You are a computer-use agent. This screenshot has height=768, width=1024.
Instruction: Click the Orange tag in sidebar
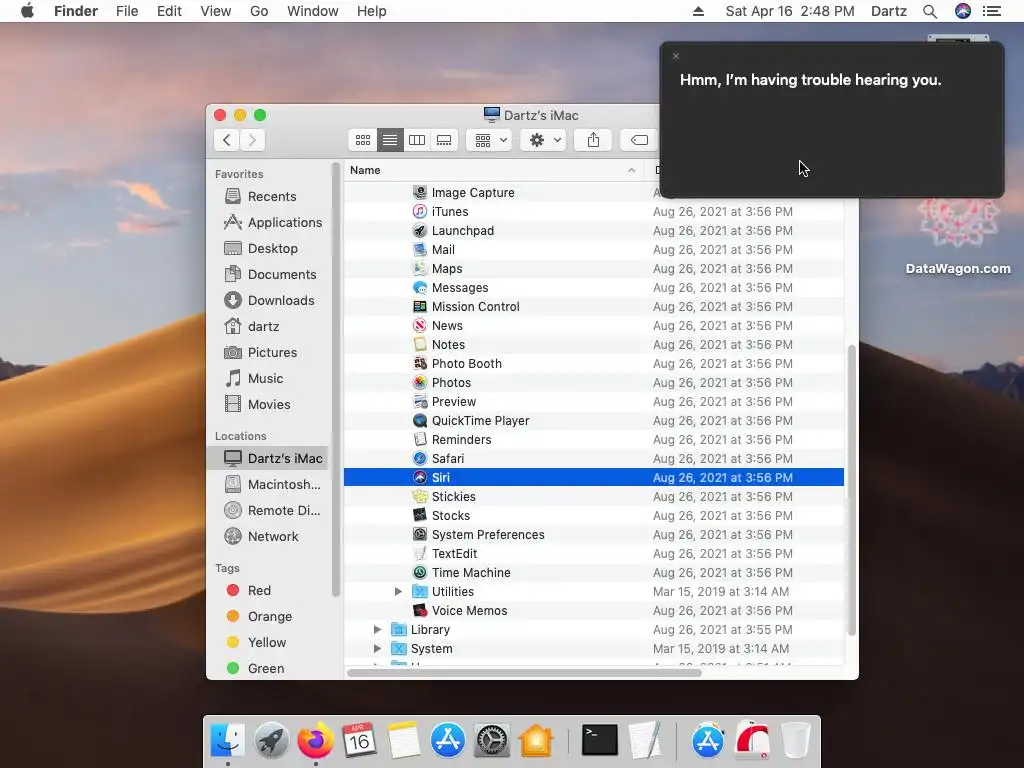[x=269, y=616]
